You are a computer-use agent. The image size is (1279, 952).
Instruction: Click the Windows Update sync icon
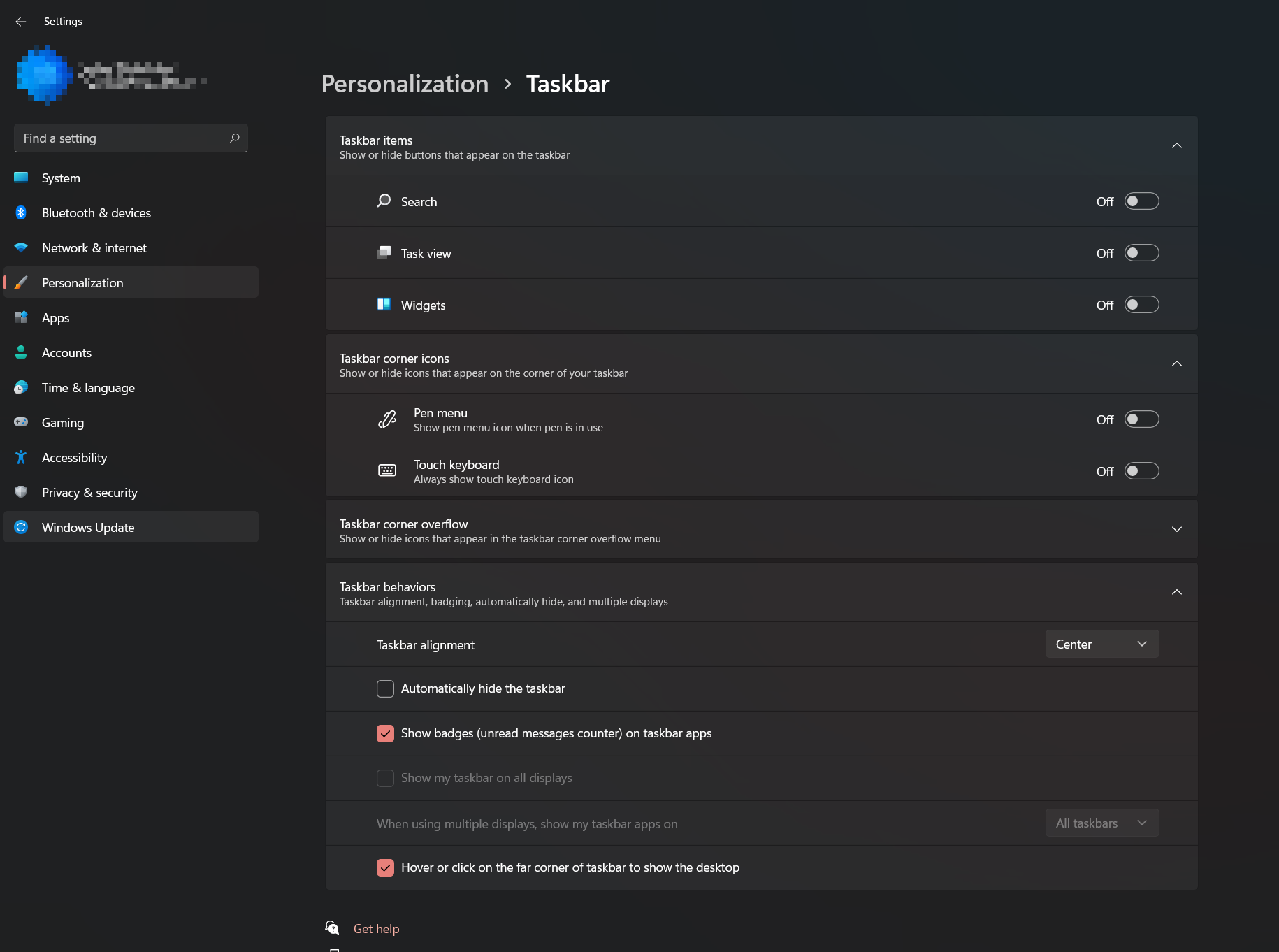(x=21, y=527)
